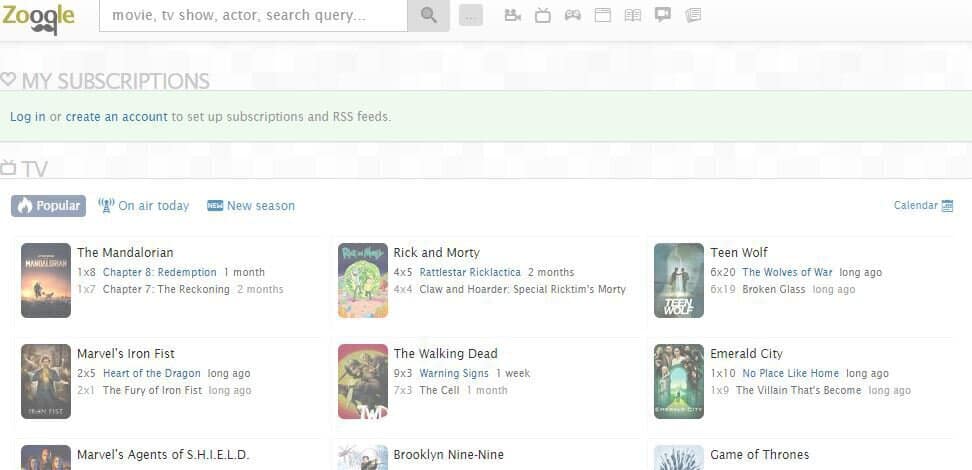Viewport: 972px width, 470px height.
Task: Click the heart icon beside My Subscriptions
Action: point(7,79)
